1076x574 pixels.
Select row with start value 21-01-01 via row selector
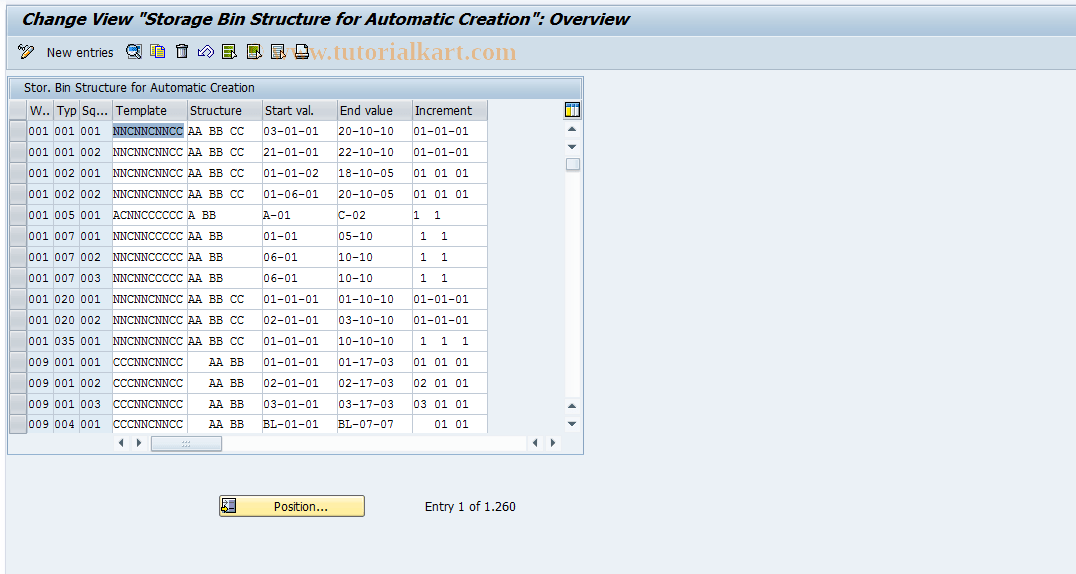click(x=18, y=152)
